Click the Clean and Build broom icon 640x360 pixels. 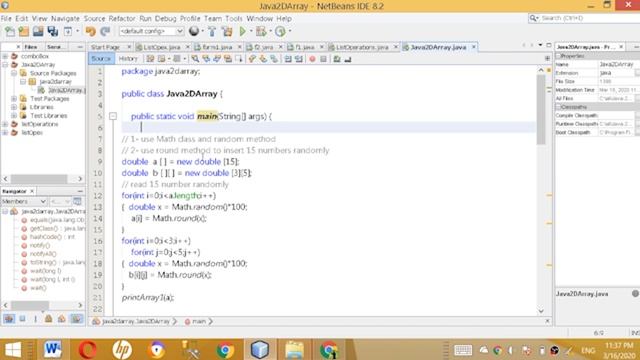point(227,31)
